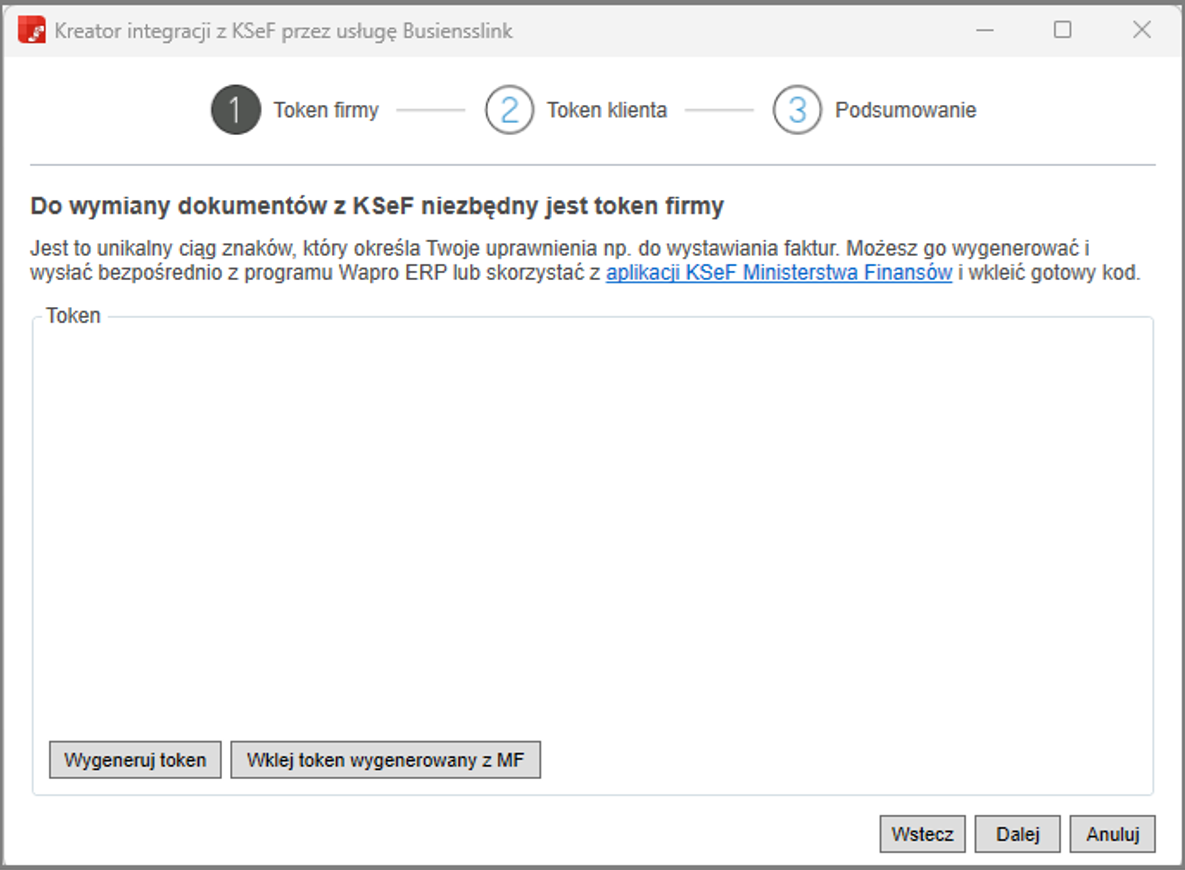The height and width of the screenshot is (870, 1185).
Task: Click the Wapro app icon in title bar
Action: coord(32,31)
